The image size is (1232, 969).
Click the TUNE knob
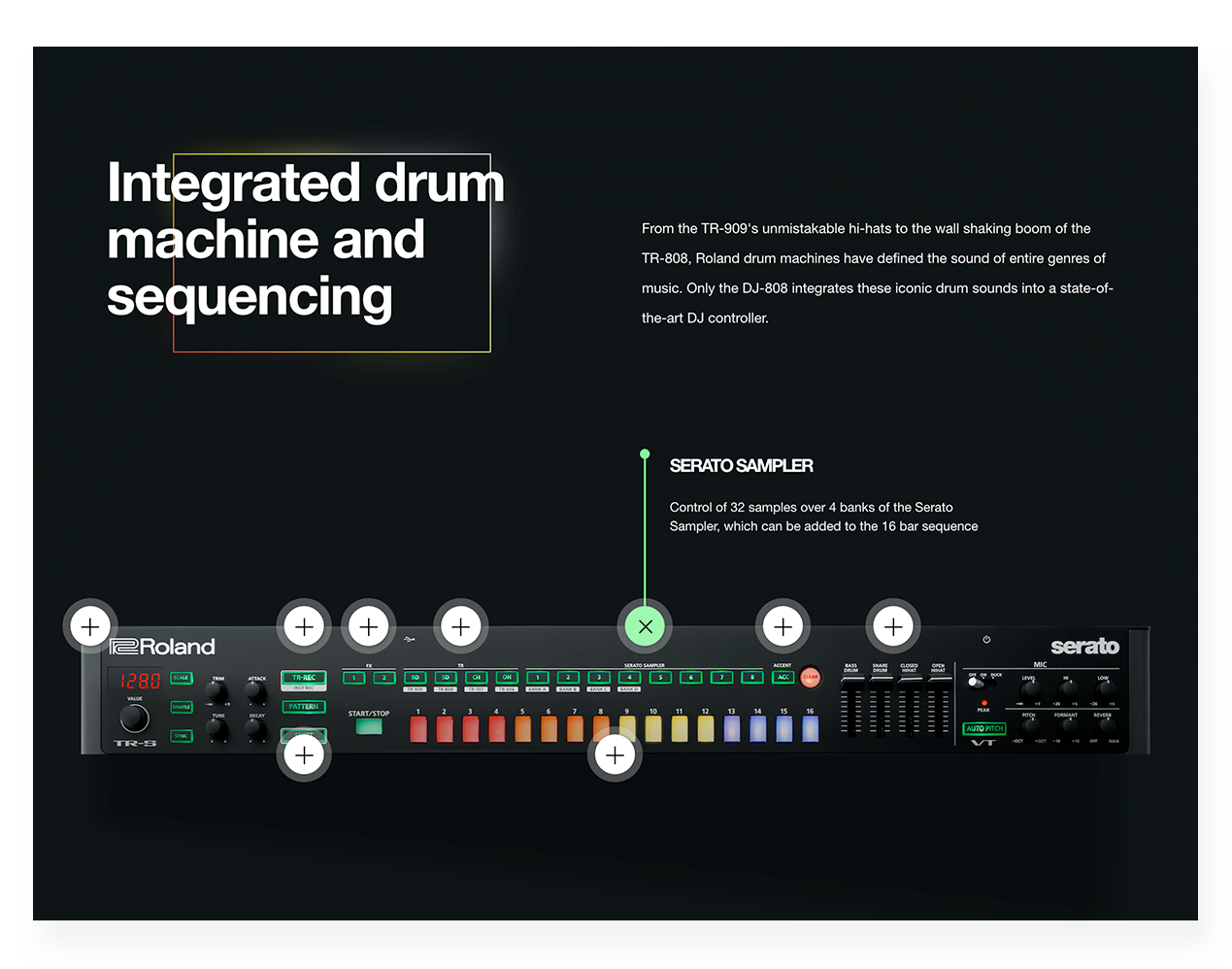pyautogui.click(x=217, y=728)
